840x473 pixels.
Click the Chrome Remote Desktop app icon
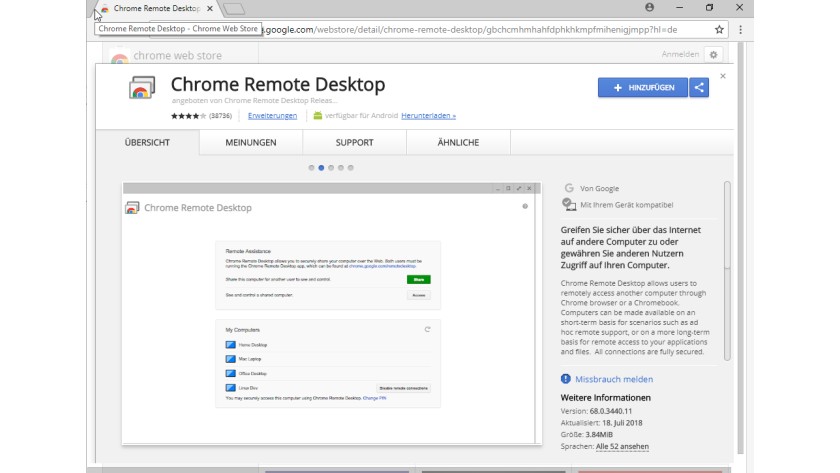(x=142, y=88)
